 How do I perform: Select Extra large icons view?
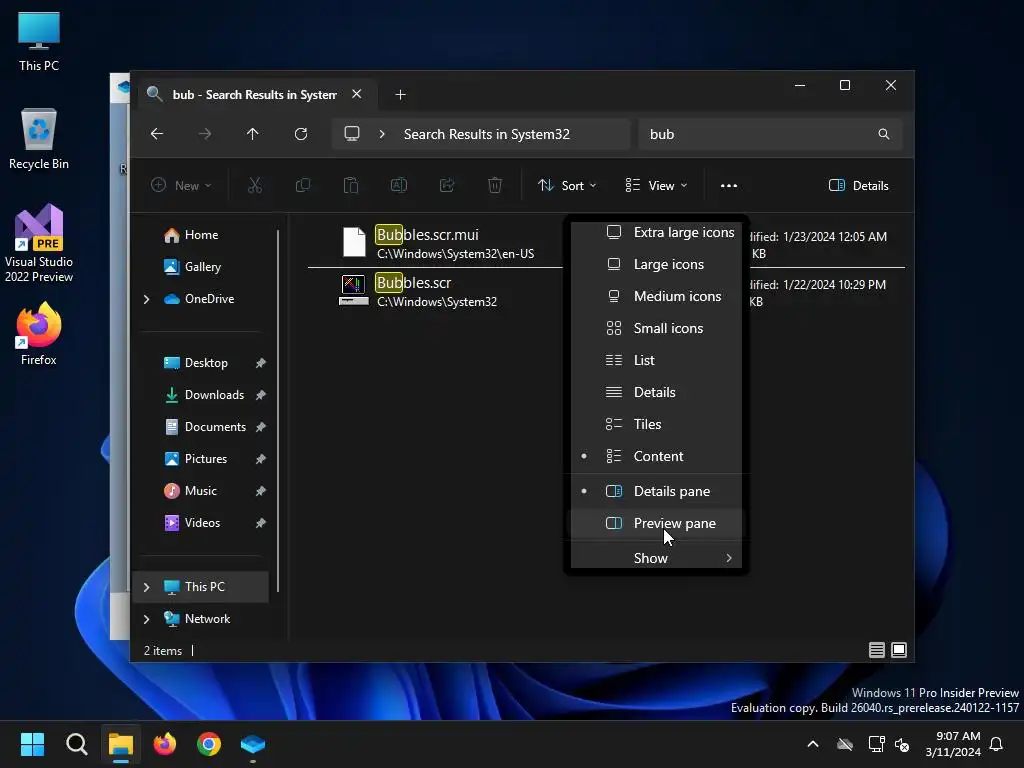pos(656,232)
